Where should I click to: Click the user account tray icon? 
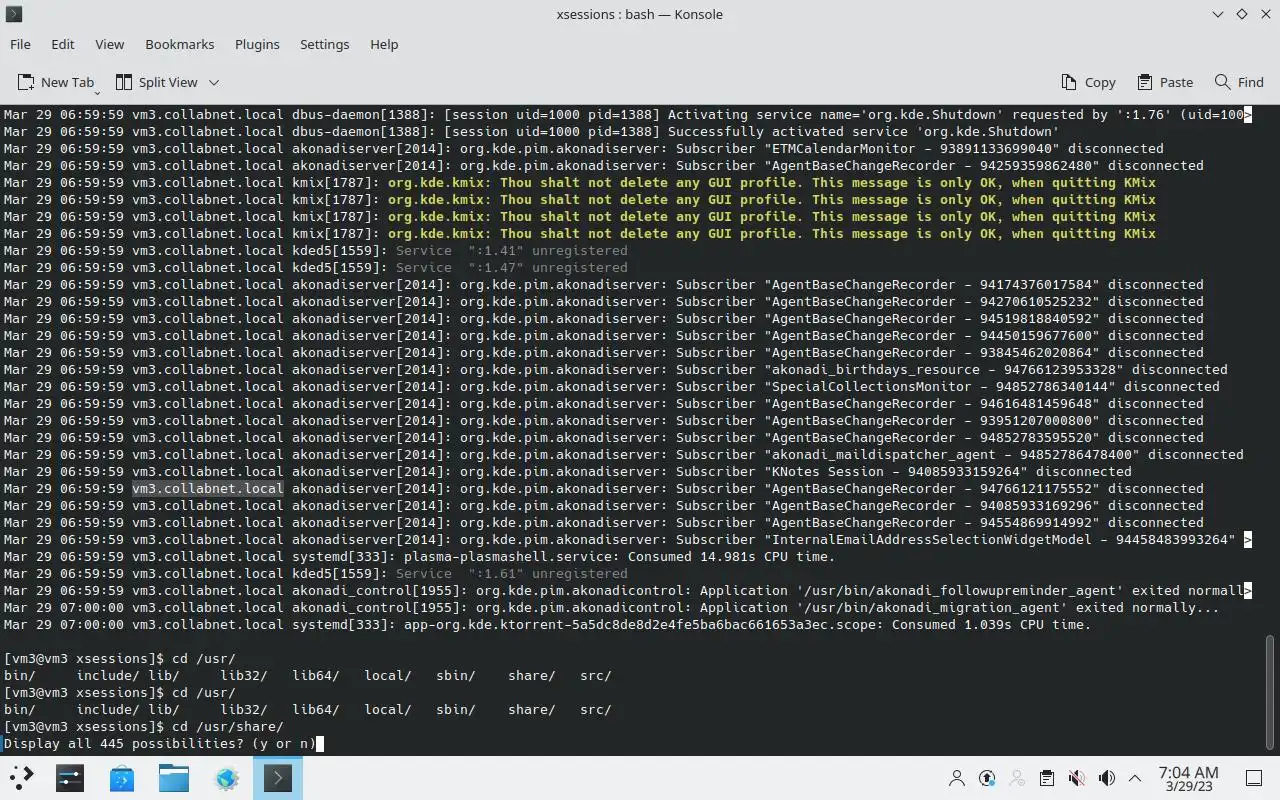957,778
